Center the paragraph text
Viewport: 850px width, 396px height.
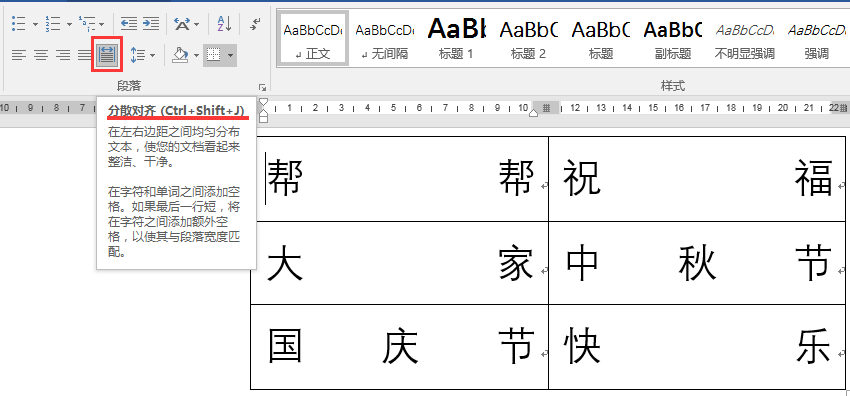tap(41, 55)
